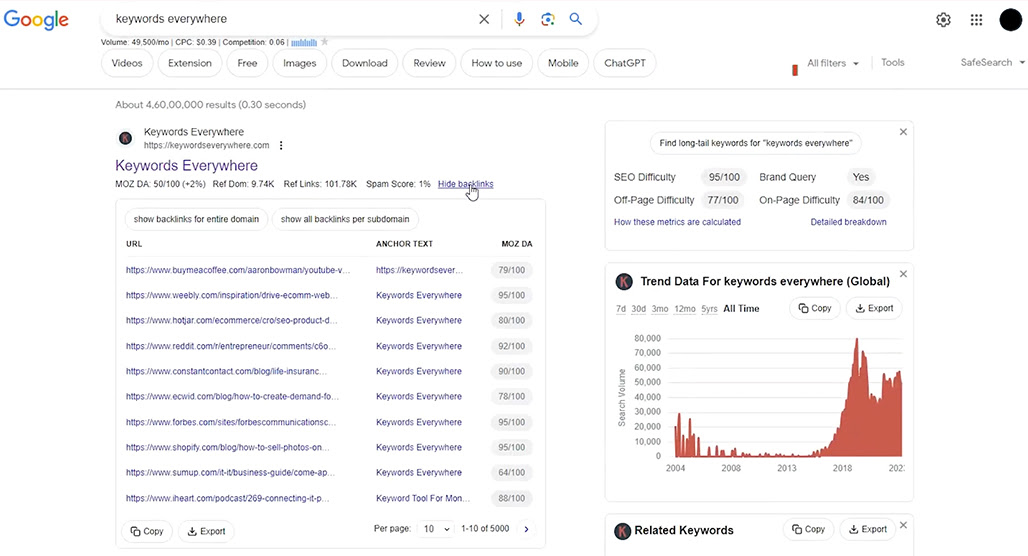Open the weebly.com backlink URL
Screen dimensions: 1028x556
(x=231, y=296)
